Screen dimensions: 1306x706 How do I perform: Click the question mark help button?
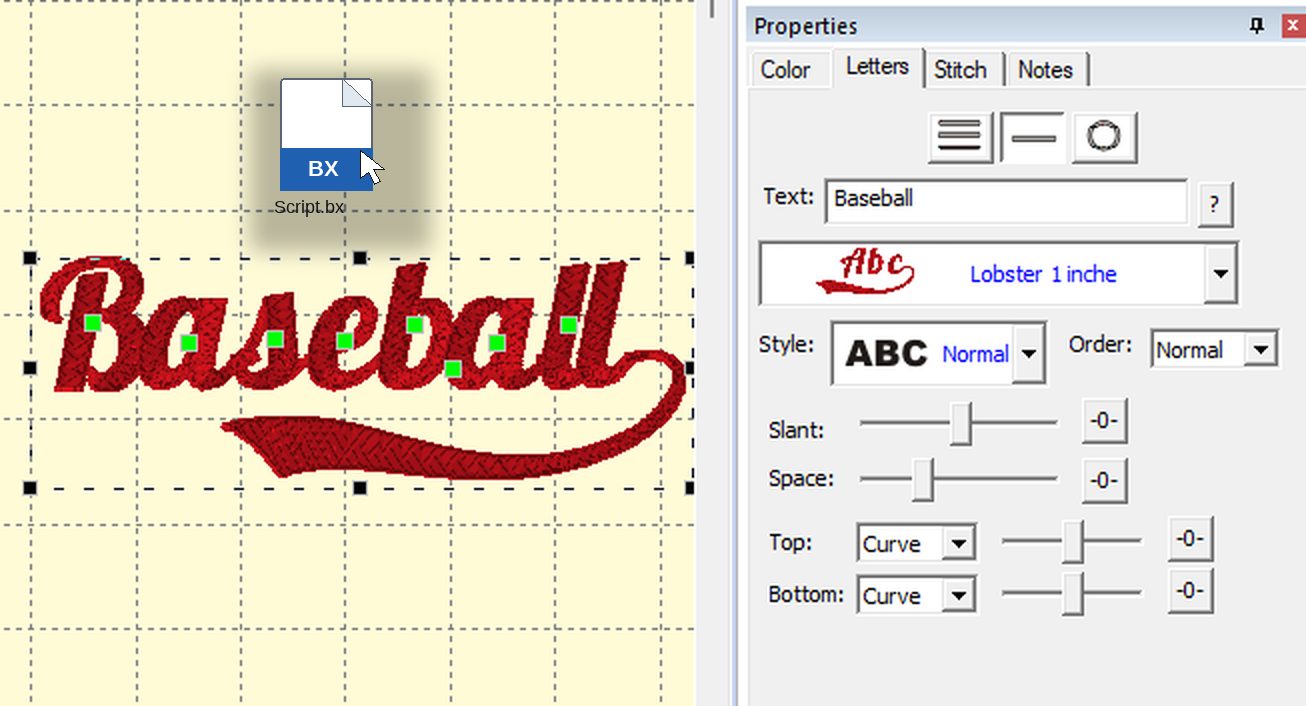pos(1214,205)
